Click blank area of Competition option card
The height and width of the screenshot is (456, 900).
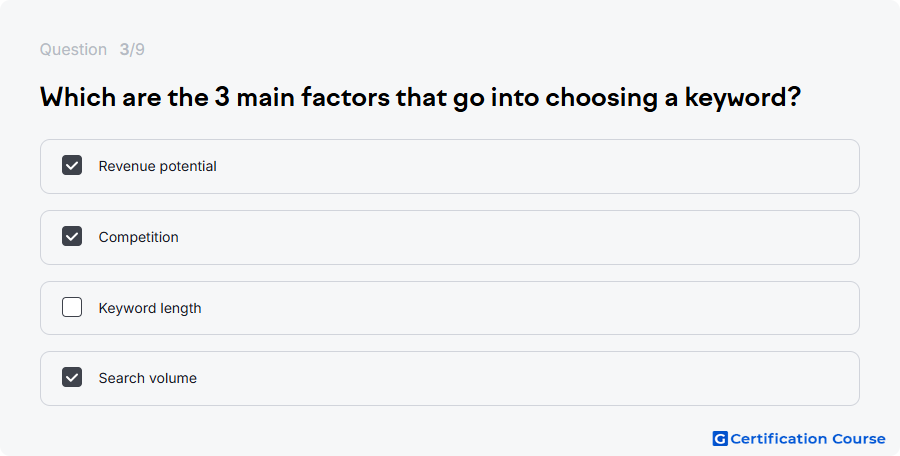click(517, 237)
